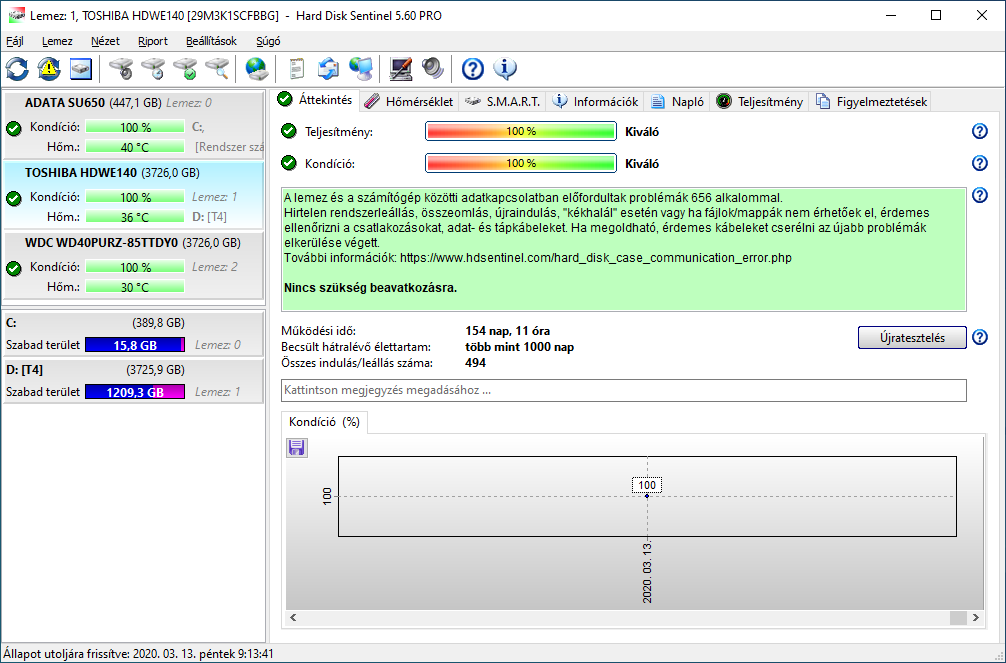Switch to the Napló tab
Screen dimensions: 1006x663
[678, 101]
